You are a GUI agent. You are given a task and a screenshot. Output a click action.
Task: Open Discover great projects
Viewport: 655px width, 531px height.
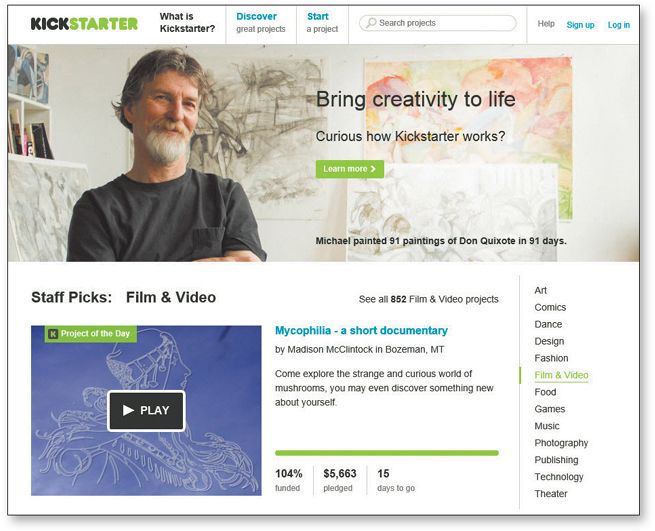261,23
